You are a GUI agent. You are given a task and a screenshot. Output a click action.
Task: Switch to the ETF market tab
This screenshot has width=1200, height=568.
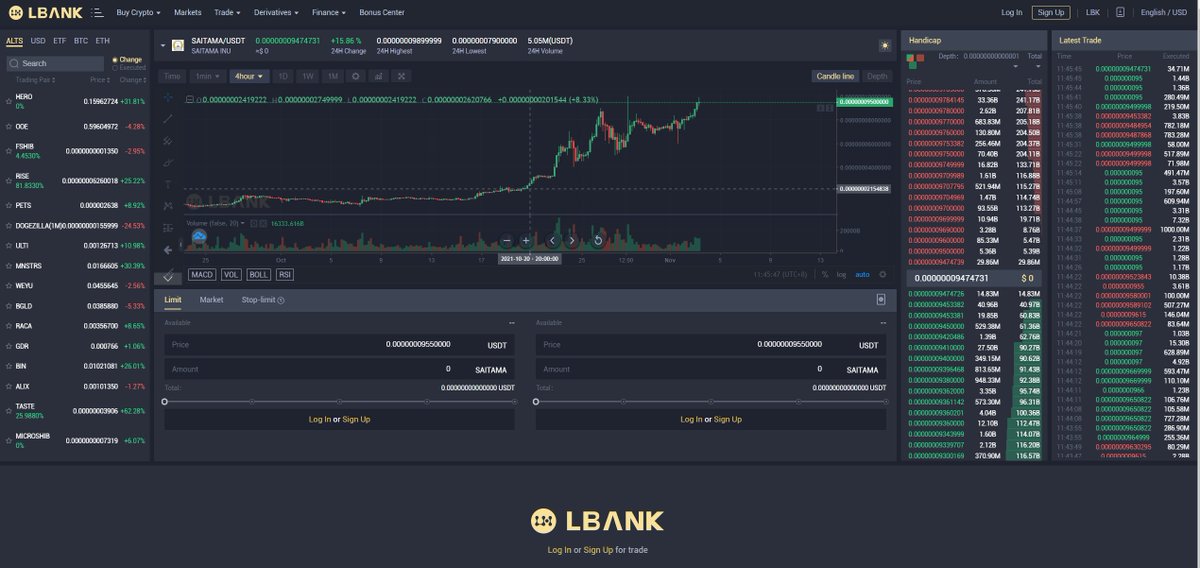point(60,41)
